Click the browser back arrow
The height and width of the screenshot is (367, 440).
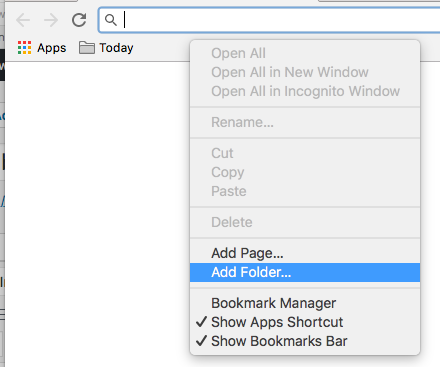coord(23,20)
